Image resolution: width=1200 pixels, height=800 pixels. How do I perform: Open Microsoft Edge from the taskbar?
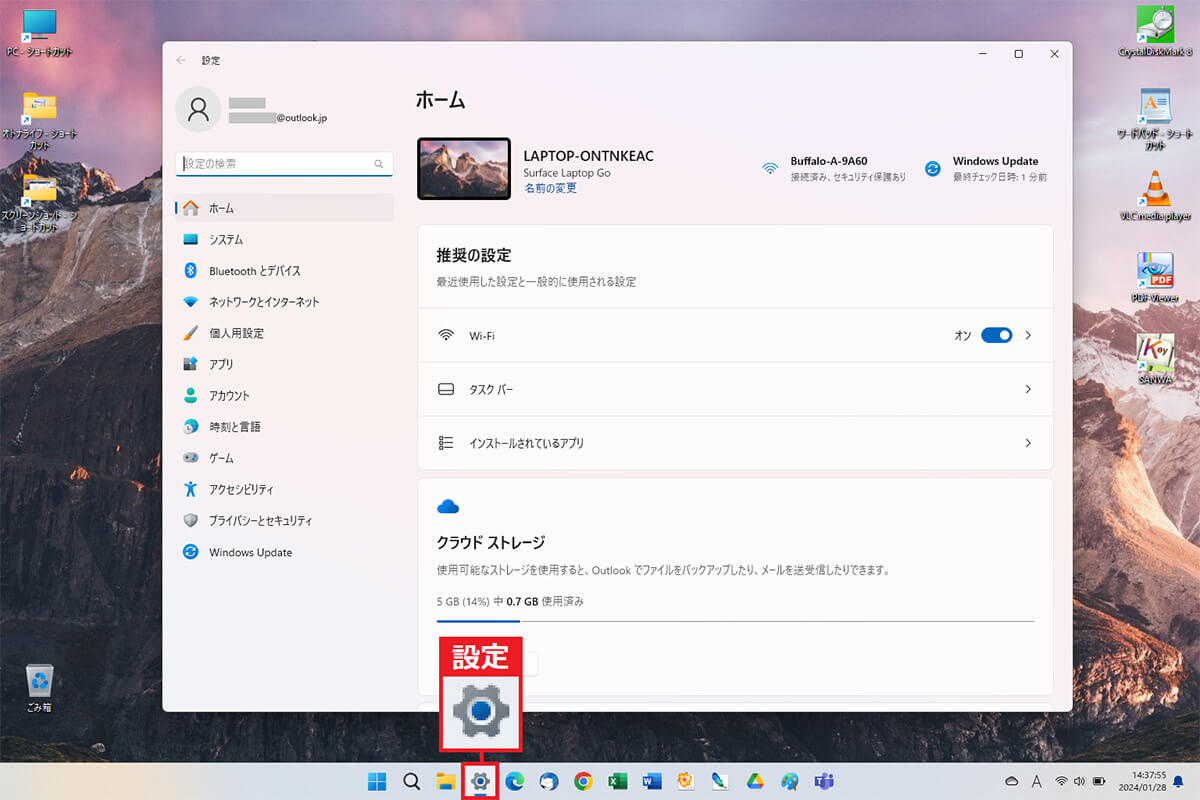pos(515,781)
